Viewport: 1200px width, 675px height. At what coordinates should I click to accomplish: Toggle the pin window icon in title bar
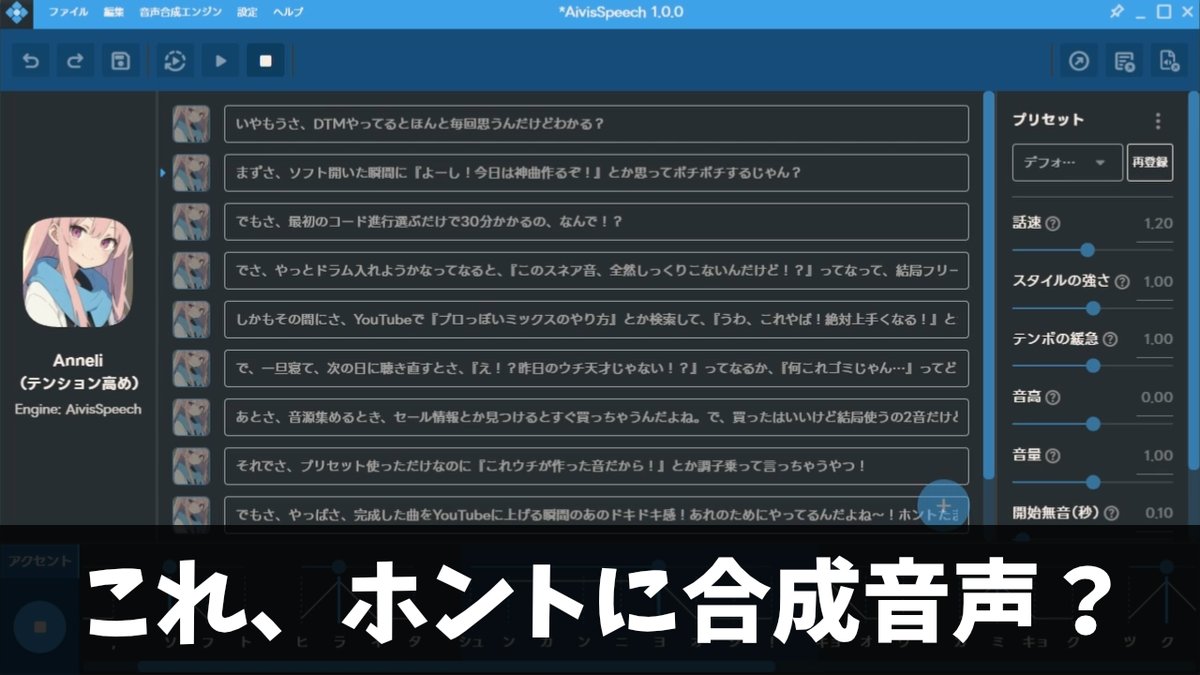tap(1117, 12)
